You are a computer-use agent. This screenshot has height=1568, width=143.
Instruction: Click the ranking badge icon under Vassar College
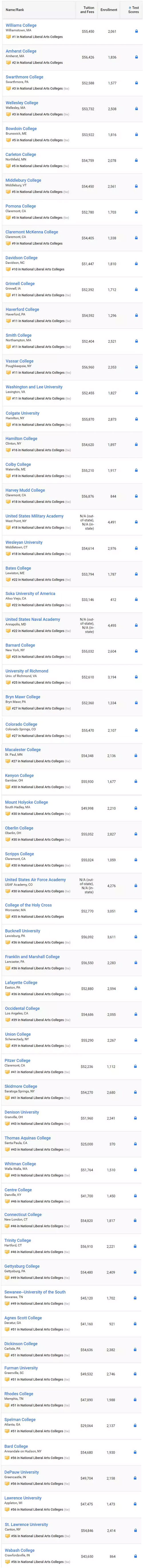[x=9, y=373]
